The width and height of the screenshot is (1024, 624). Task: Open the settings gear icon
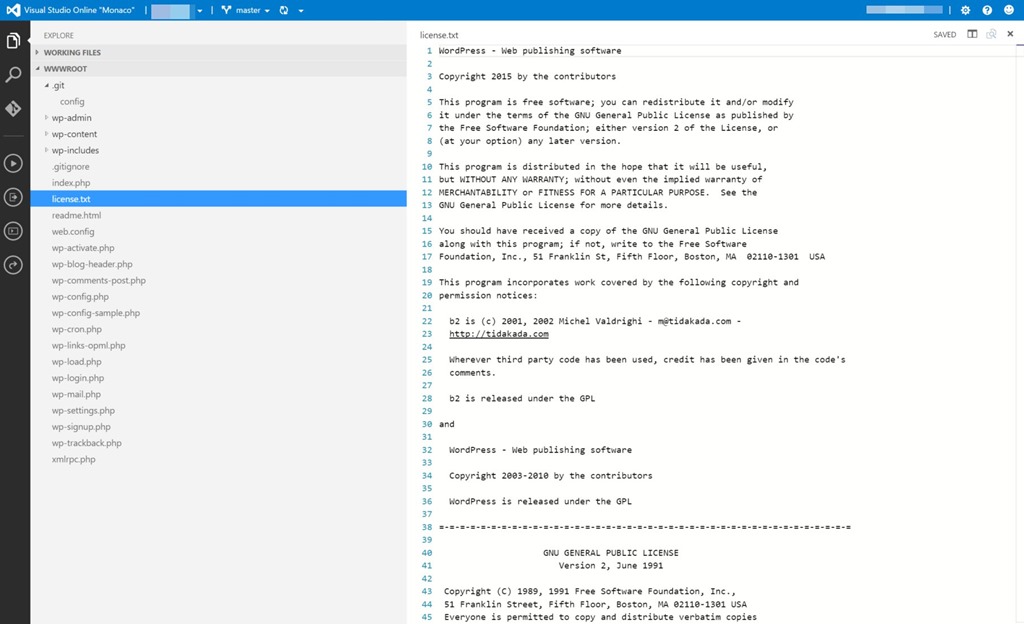point(965,10)
